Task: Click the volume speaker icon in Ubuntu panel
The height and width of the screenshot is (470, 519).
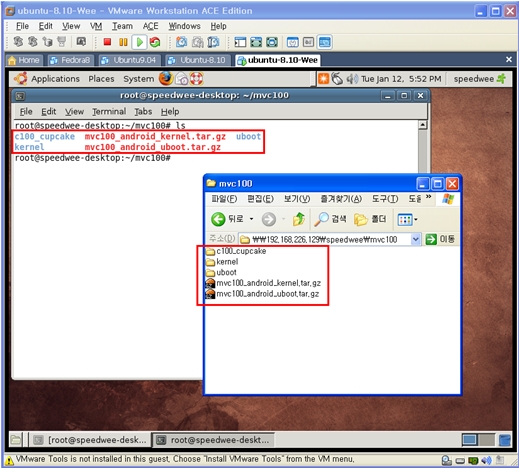Action: [x=351, y=79]
